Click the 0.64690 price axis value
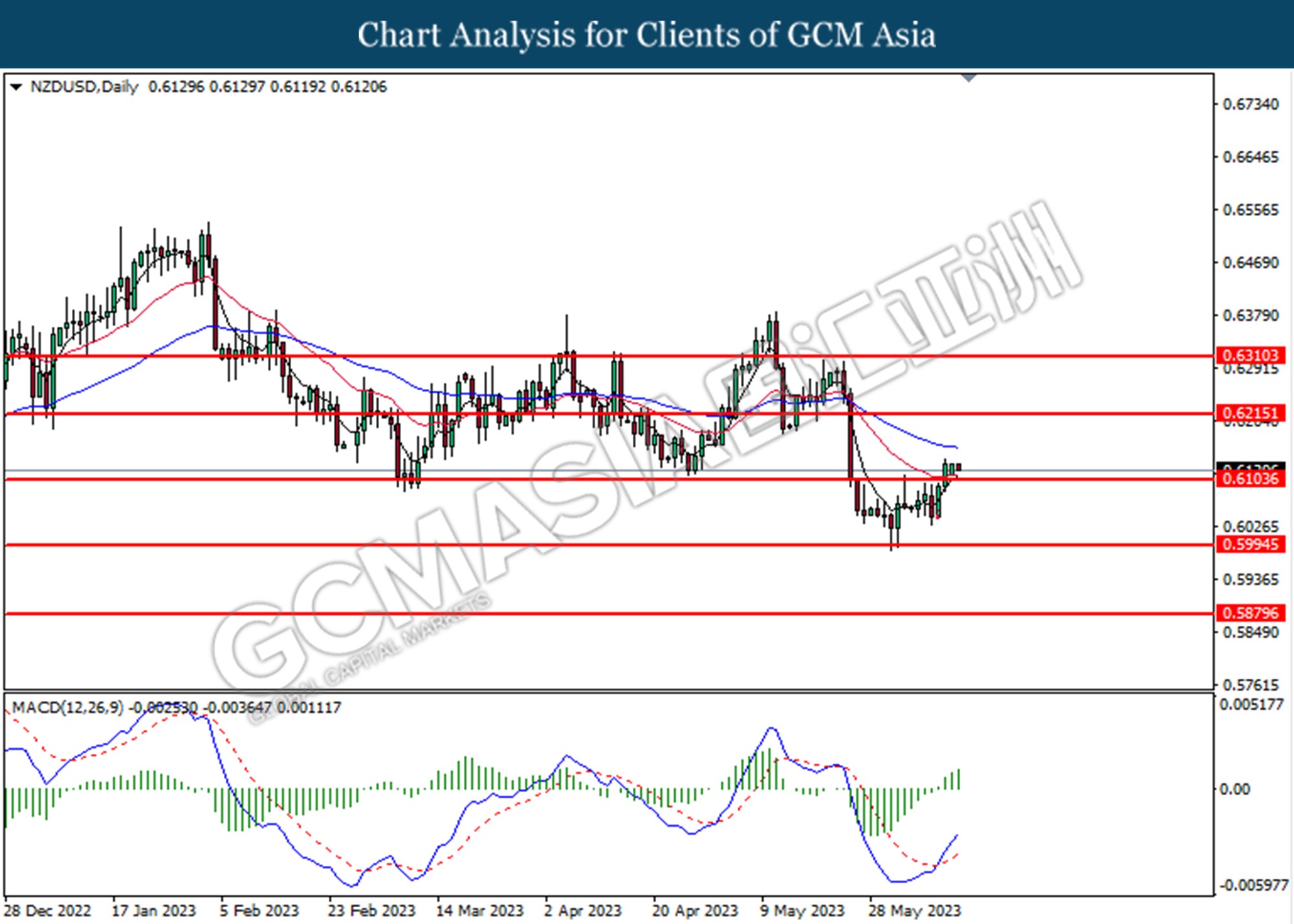1294x924 pixels. (x=1251, y=263)
